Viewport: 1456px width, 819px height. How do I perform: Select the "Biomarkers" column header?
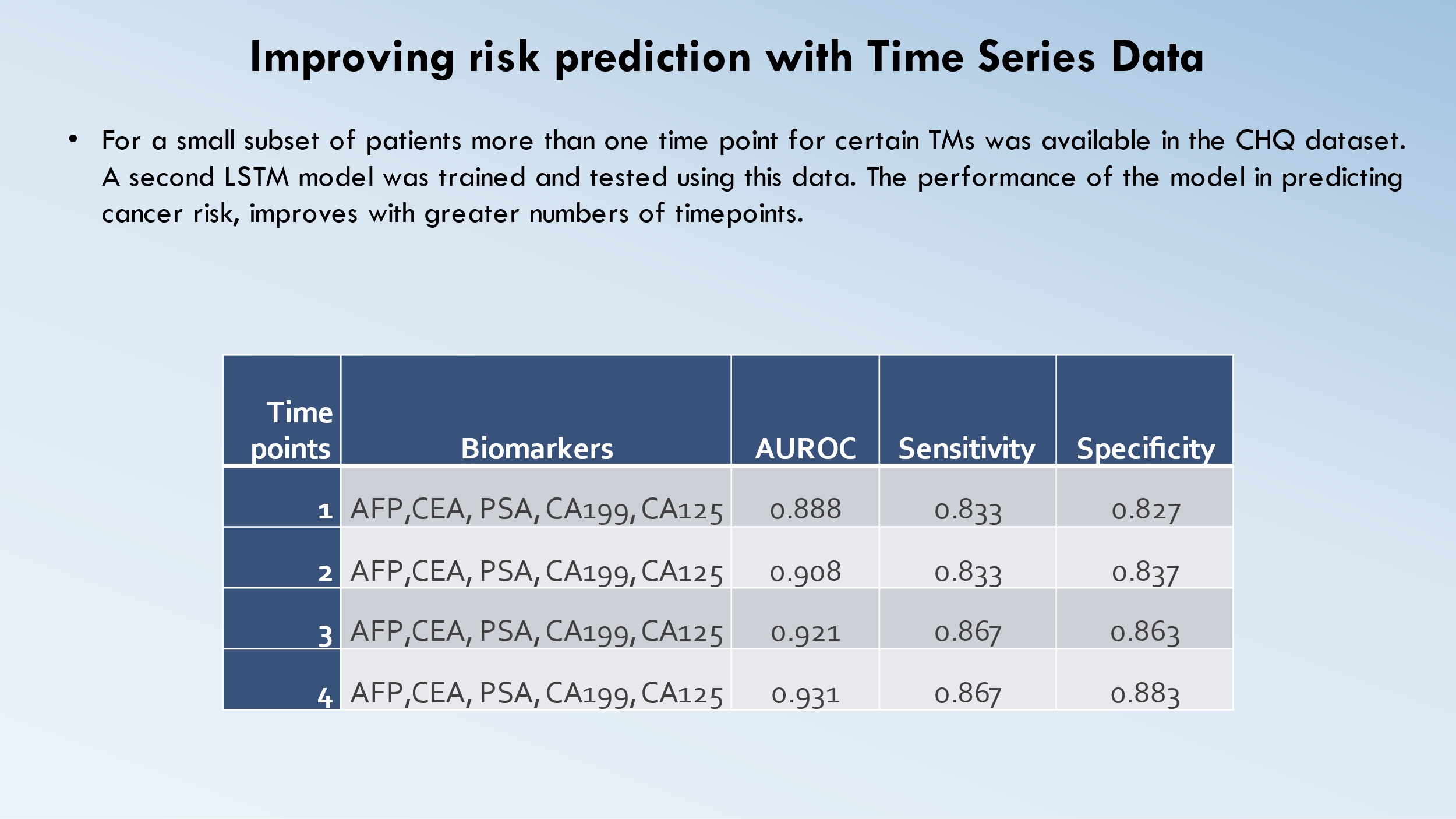pos(536,449)
